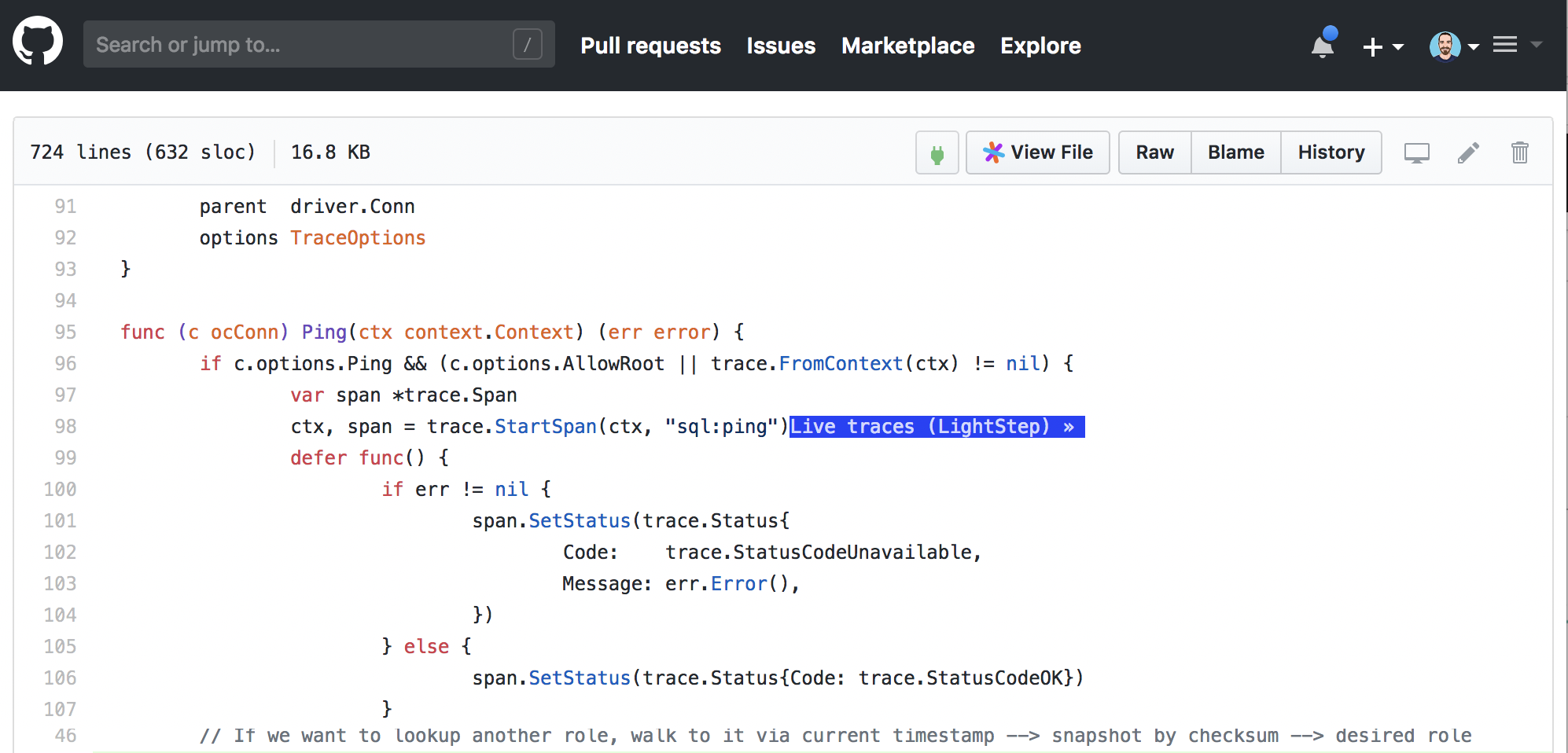Click err.Error() on line 103
The image size is (1568, 753).
pyautogui.click(x=727, y=584)
